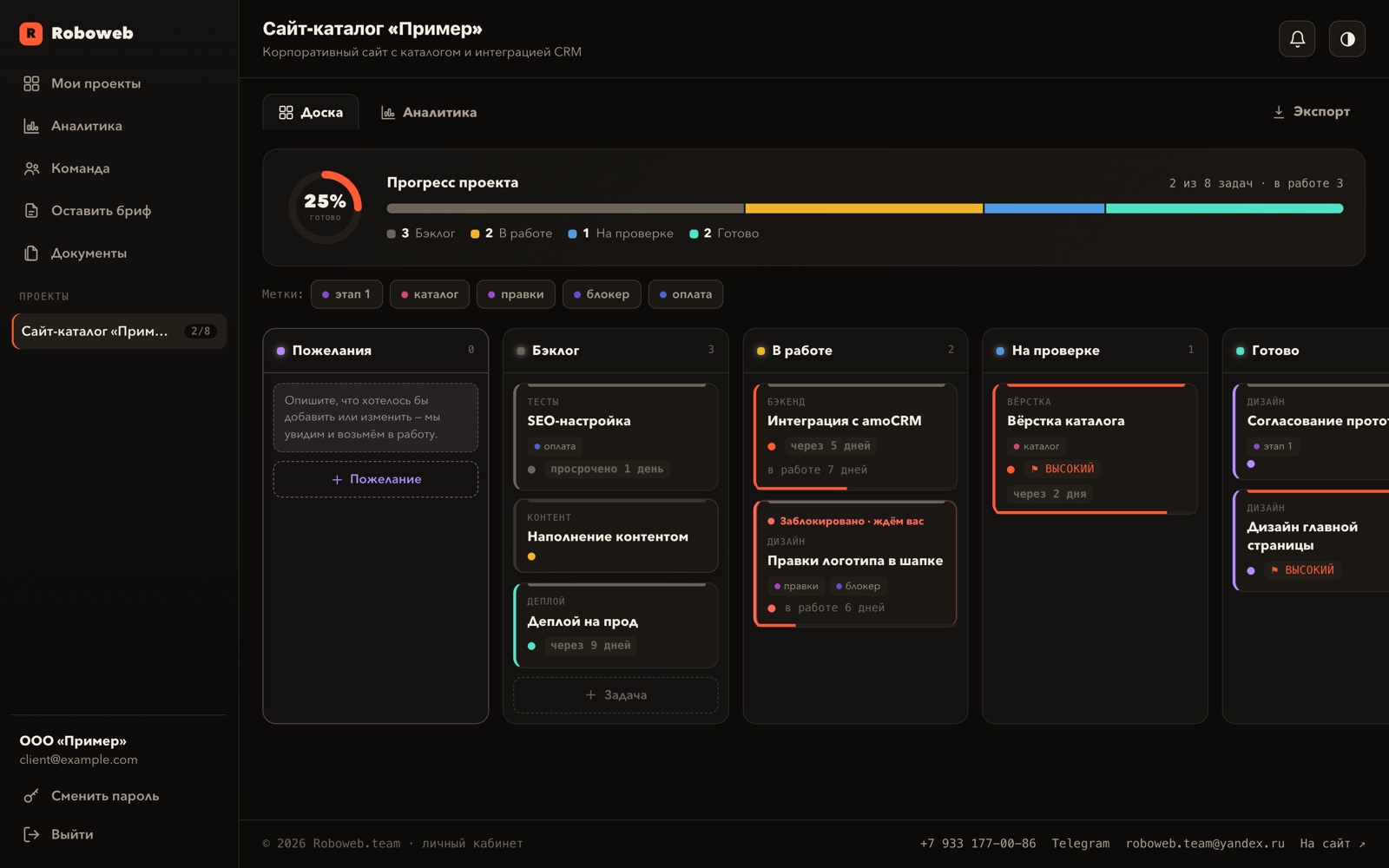Open notifications bell icon
The width and height of the screenshot is (1389, 868).
(x=1297, y=39)
